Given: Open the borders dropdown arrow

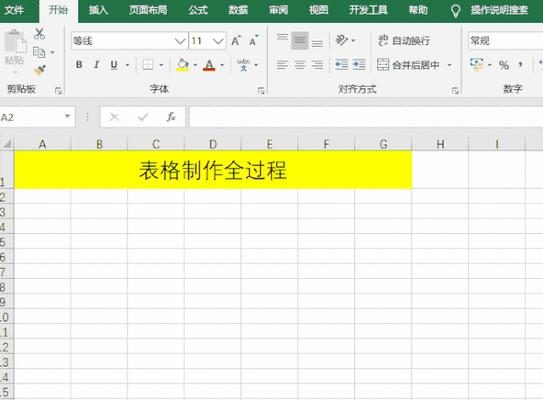Looking at the screenshot, I should pyautogui.click(x=161, y=65).
